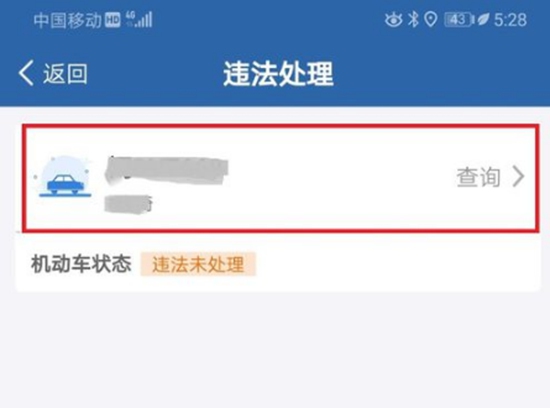Tap the 违法未处理 status badge
Screen dimensions: 550x408
coord(198,264)
